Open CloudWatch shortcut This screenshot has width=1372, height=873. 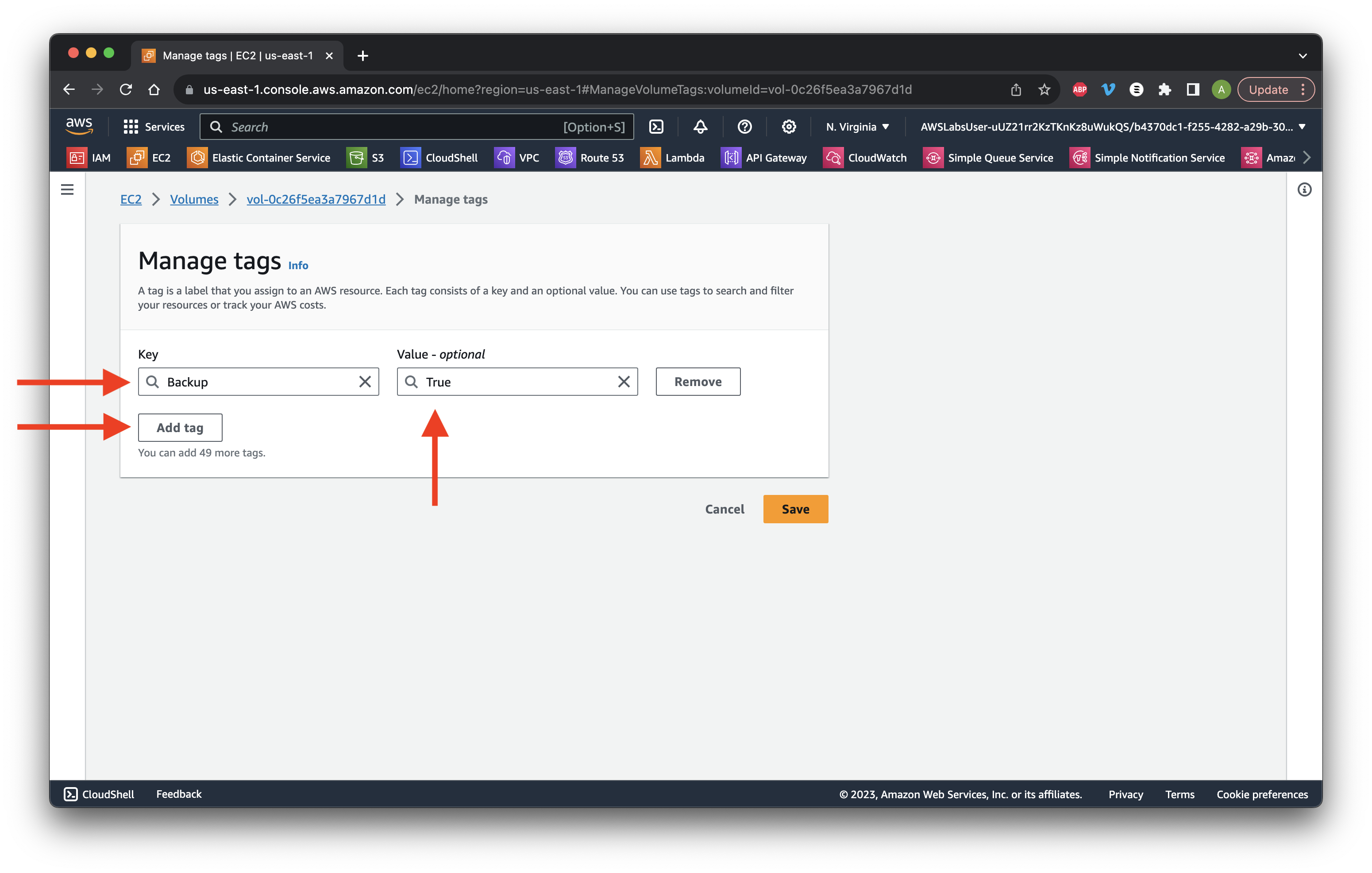pos(865,158)
